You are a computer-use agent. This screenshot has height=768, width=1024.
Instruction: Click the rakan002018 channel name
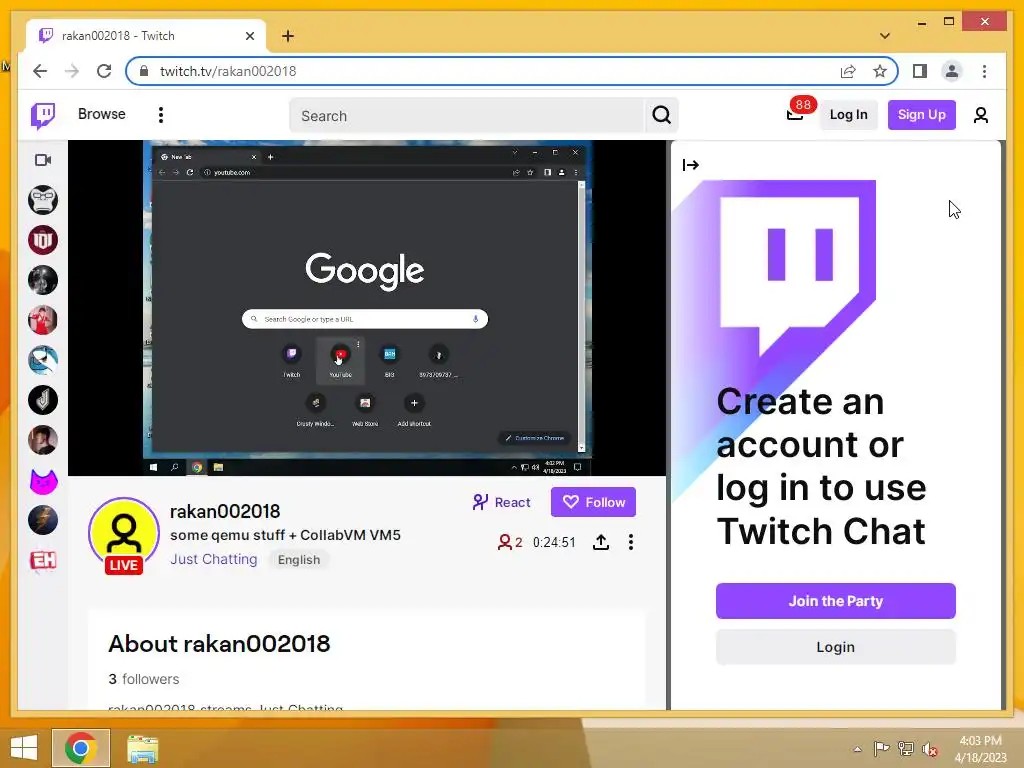[x=225, y=511]
